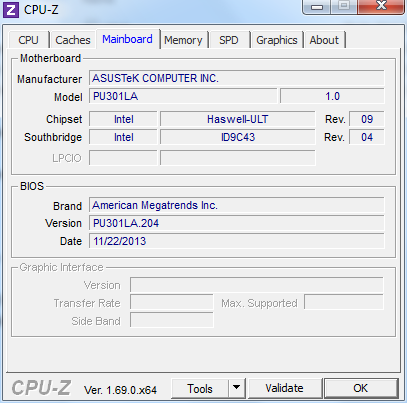Image resolution: width=407 pixels, height=403 pixels.
Task: Click the Manufacturer label
Action: tap(49, 79)
